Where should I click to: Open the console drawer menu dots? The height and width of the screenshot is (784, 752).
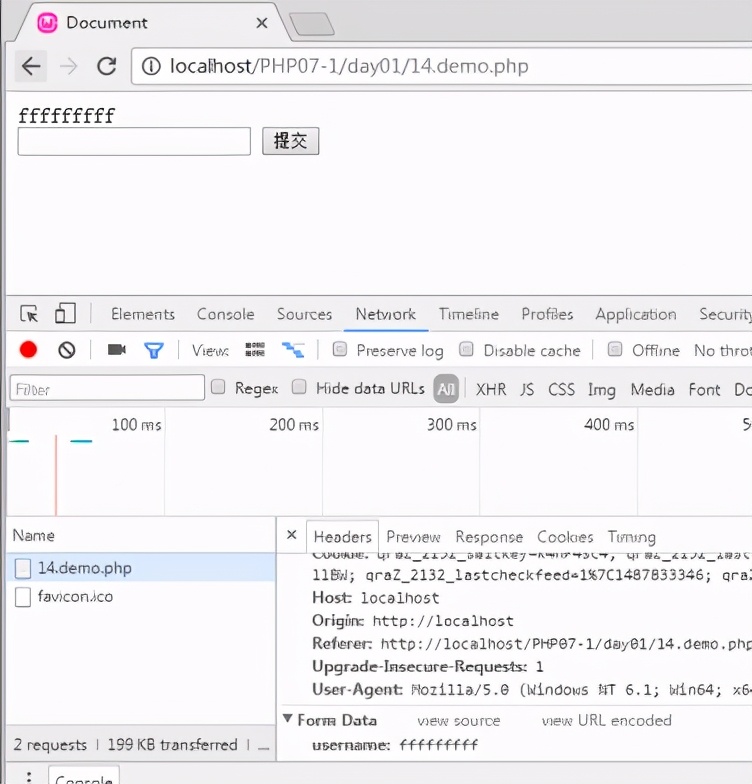tap(28, 776)
